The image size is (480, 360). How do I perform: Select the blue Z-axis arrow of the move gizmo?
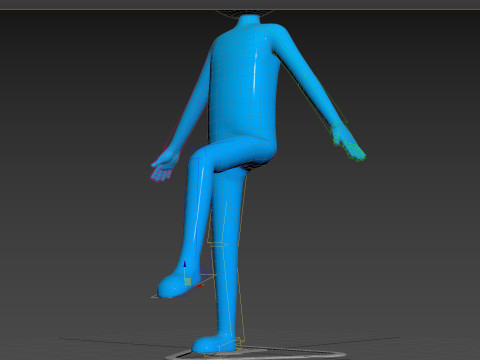click(184, 265)
